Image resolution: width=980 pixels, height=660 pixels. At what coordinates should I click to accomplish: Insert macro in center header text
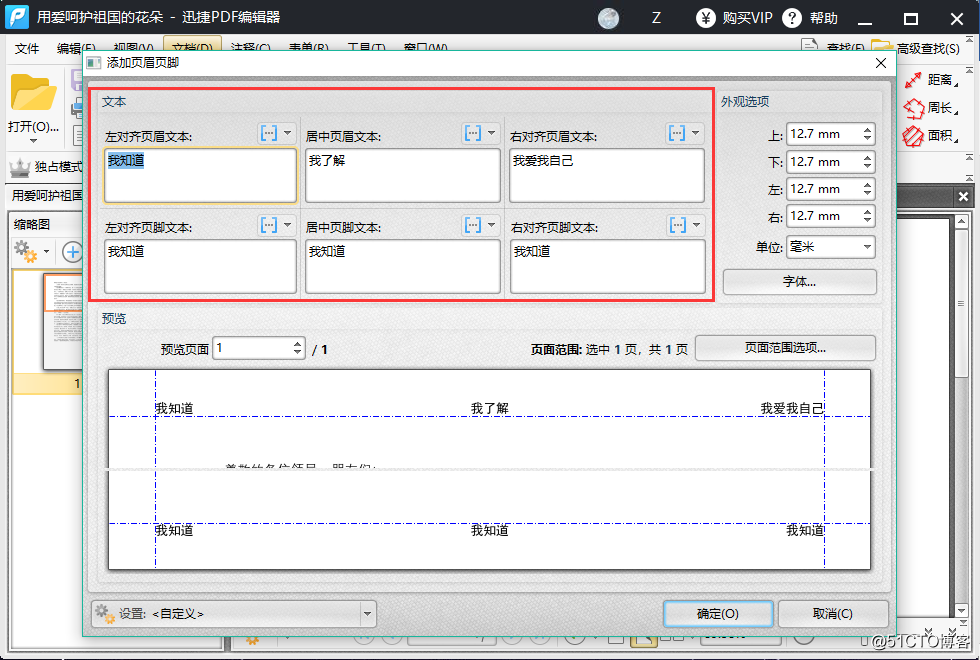coord(473,133)
